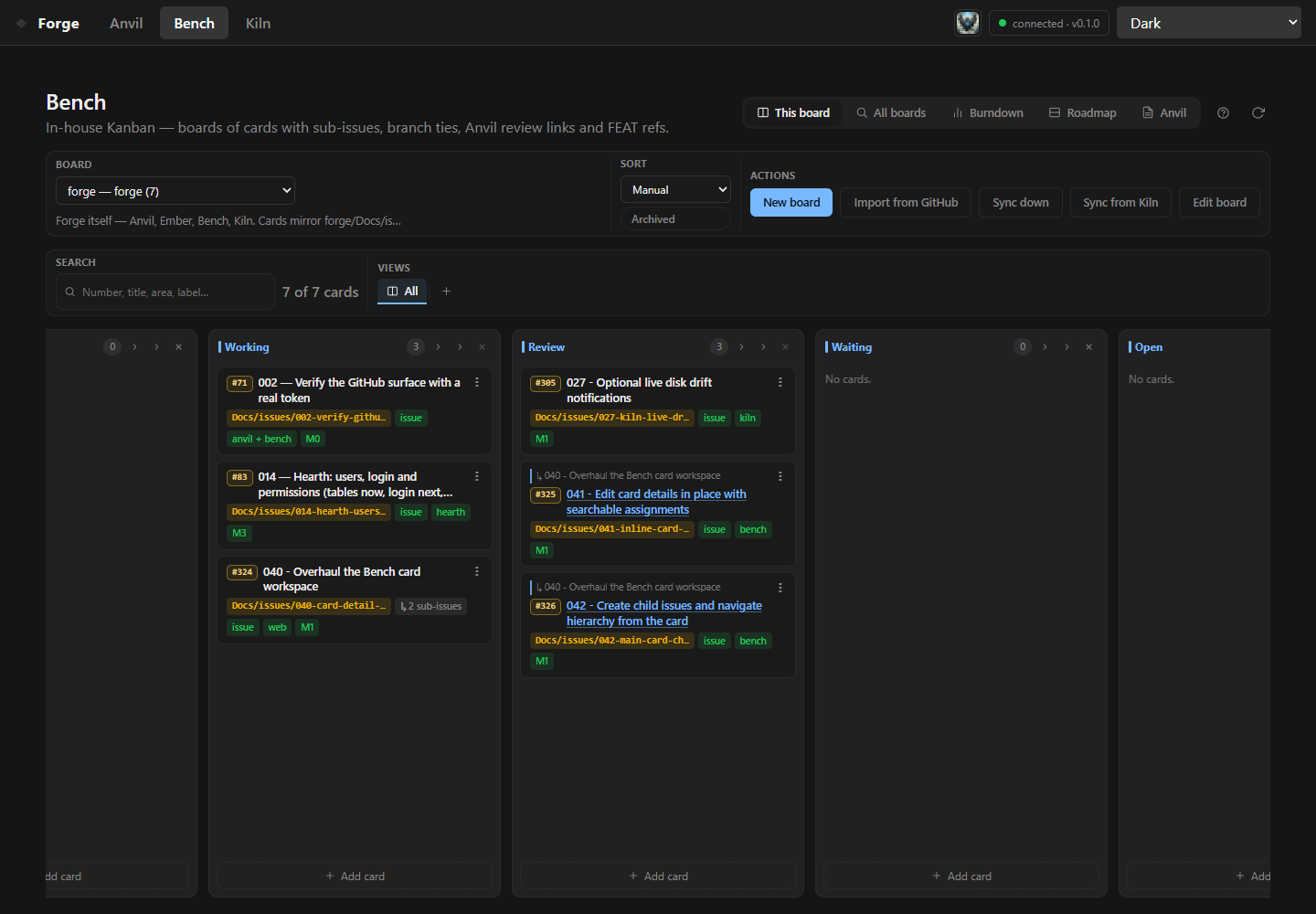Click the hearth label on card 014
Viewport: 1316px width, 914px height.
[x=451, y=512]
